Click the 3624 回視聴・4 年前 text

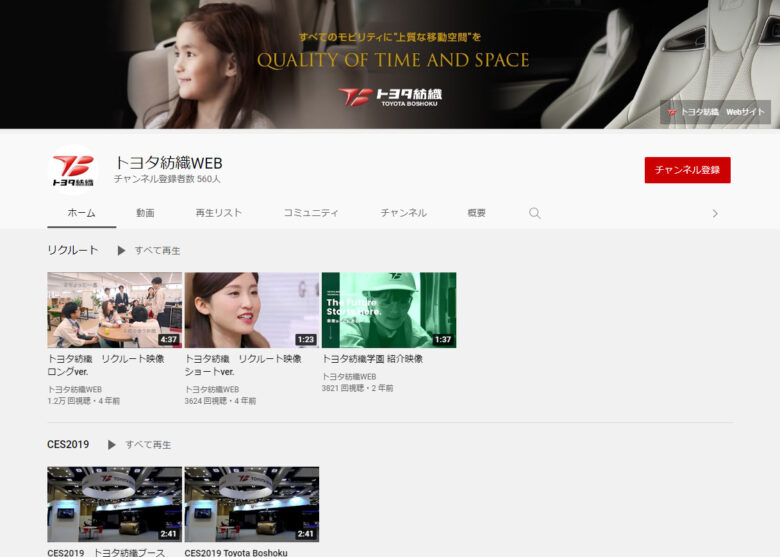[x=220, y=401]
